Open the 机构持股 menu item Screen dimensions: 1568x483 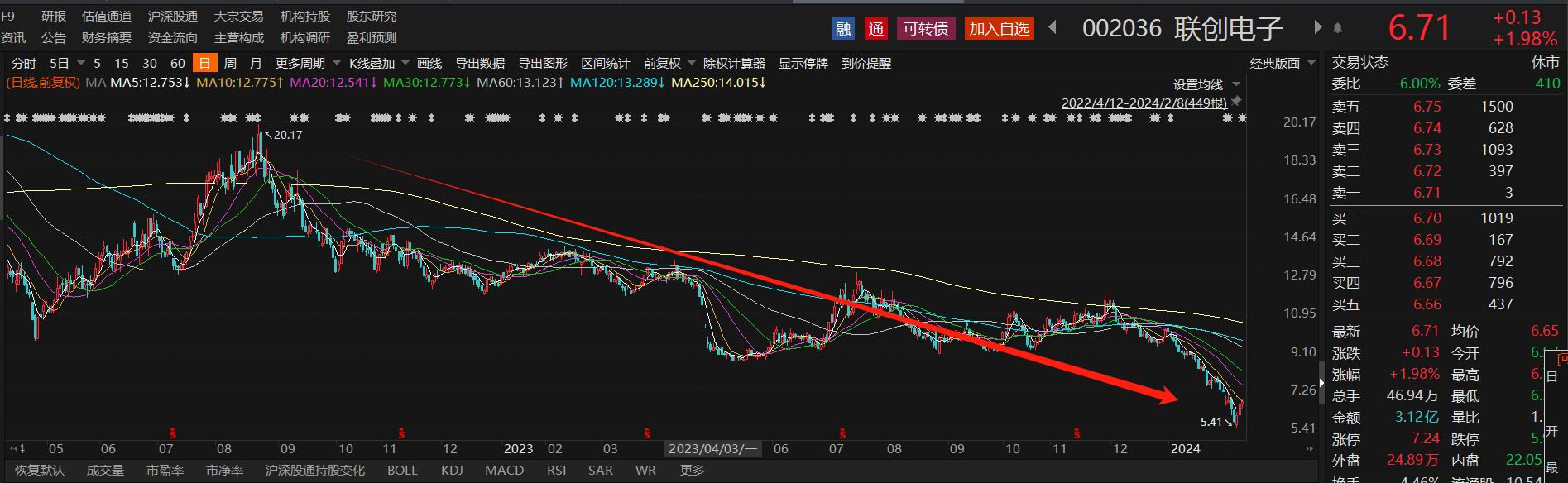(304, 16)
